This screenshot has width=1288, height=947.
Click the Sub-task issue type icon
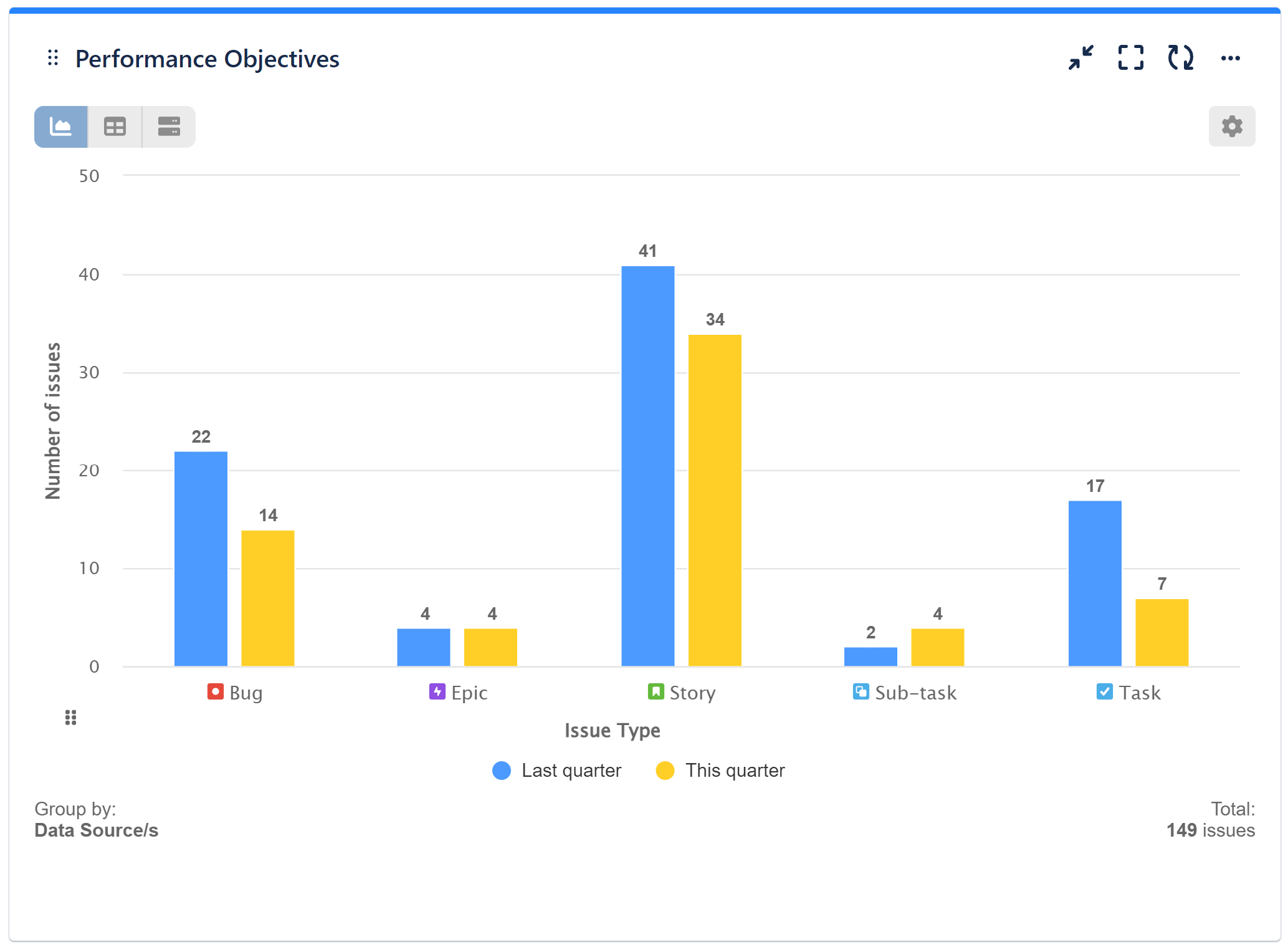pyautogui.click(x=861, y=691)
